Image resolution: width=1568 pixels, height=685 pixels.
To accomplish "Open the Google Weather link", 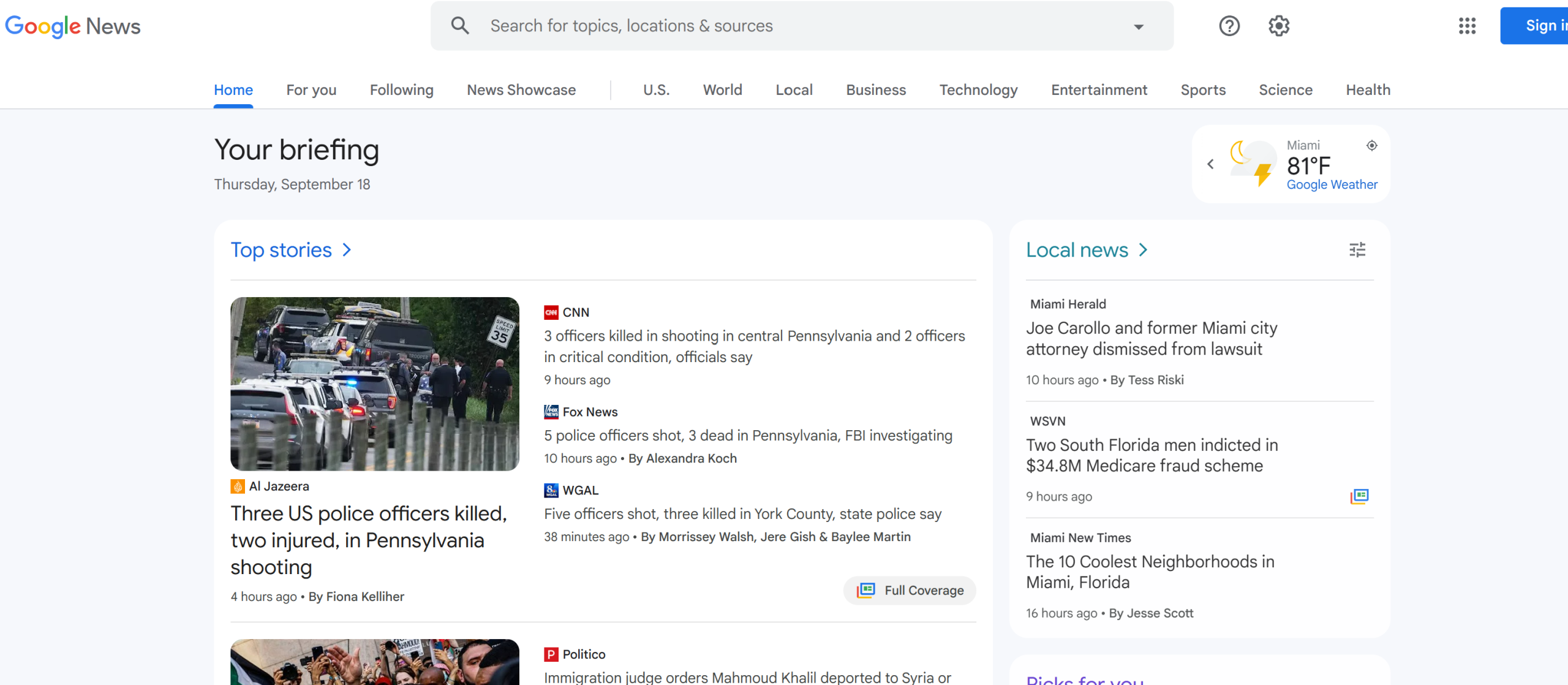I will pos(1332,184).
